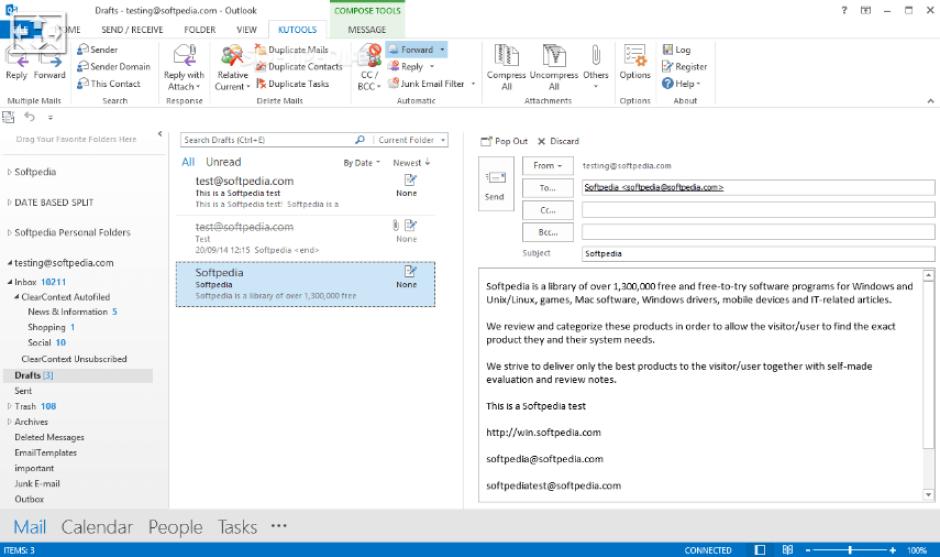940x557 pixels.
Task: Switch to Calendar view
Action: 97,527
